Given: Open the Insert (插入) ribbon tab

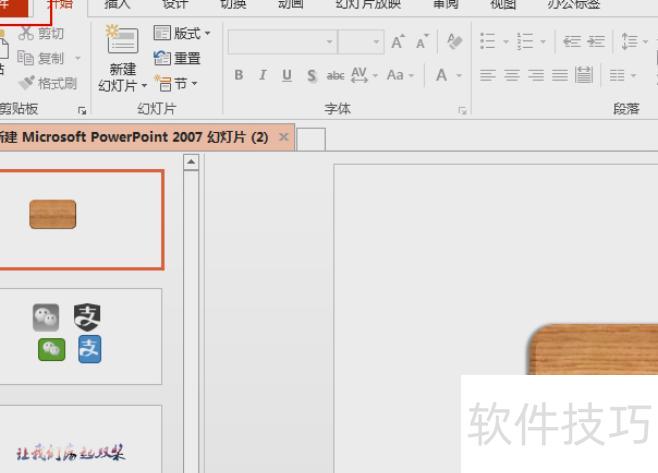Looking at the screenshot, I should click(x=117, y=5).
